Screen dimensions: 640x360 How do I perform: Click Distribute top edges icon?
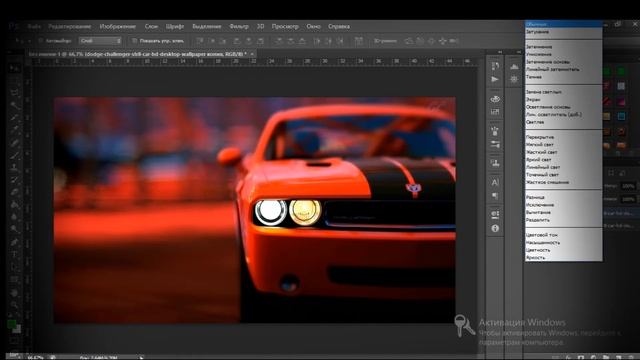pos(279,41)
